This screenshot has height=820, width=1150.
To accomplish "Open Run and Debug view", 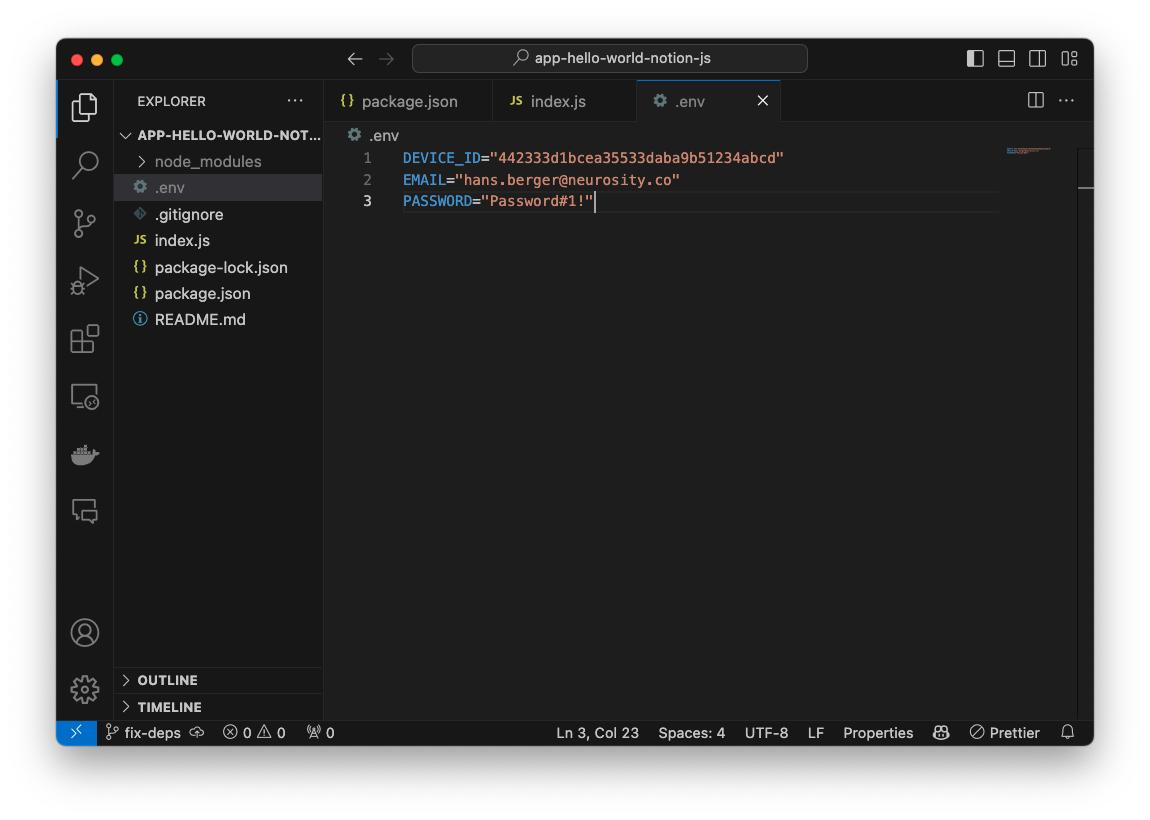I will (x=85, y=281).
